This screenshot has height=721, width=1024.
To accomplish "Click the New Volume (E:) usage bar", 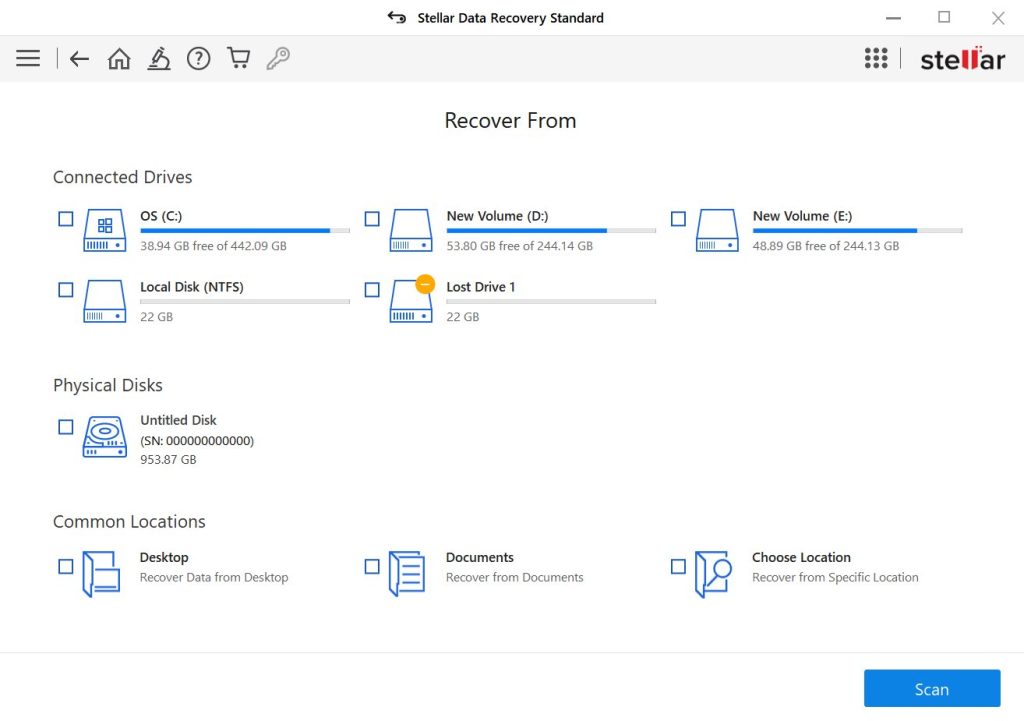I will click(857, 230).
